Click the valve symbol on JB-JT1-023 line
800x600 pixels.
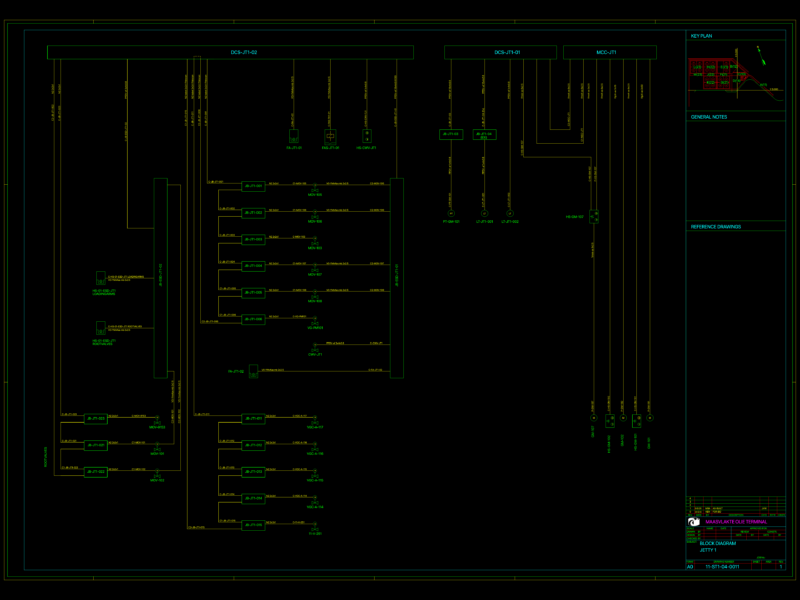157,421
